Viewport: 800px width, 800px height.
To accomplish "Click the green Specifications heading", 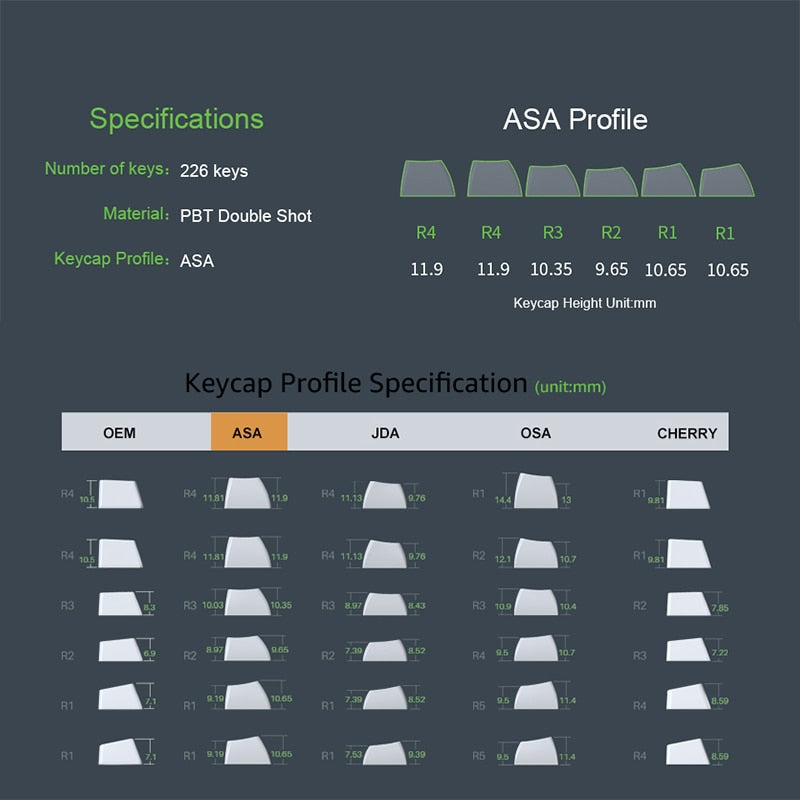I will pos(177,119).
